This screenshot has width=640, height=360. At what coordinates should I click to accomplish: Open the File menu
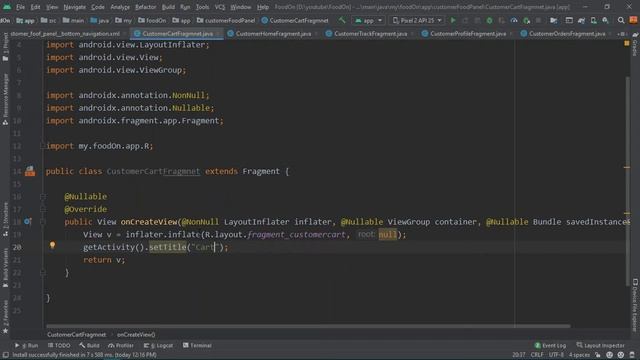(x=20, y=7)
